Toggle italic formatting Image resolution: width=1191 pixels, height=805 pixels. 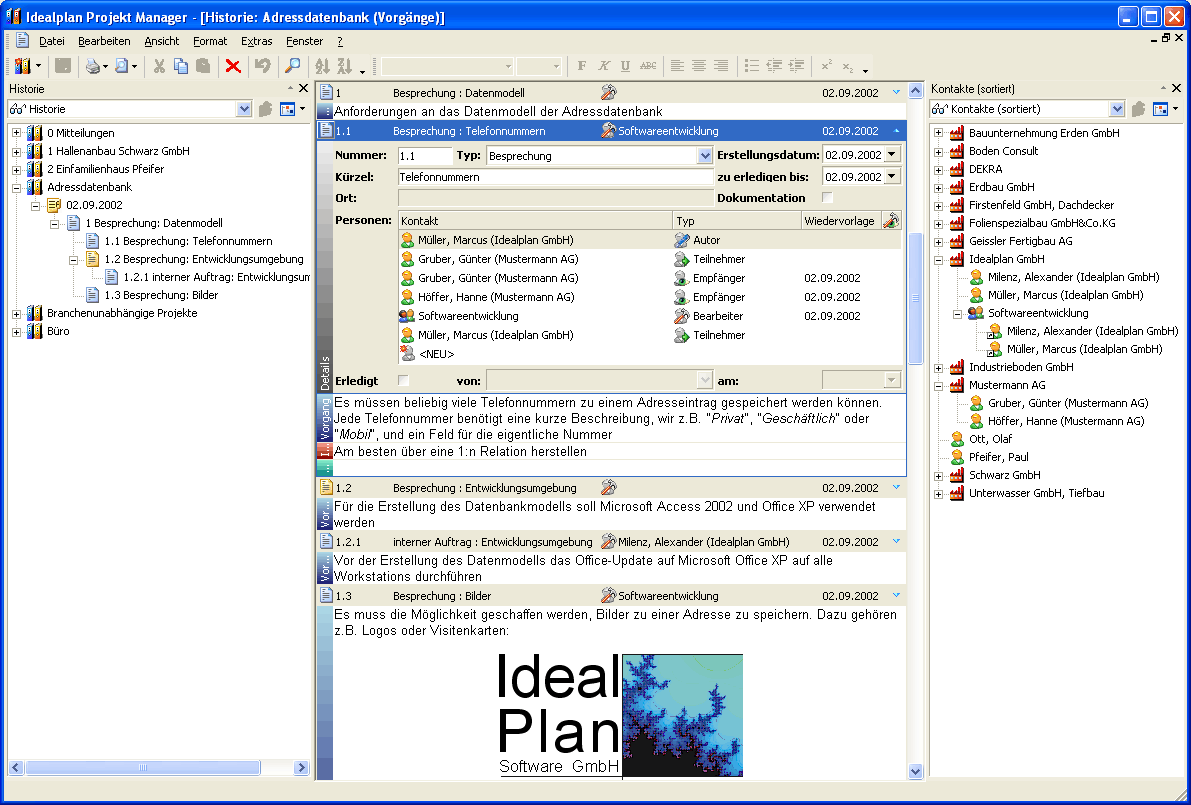coord(604,67)
